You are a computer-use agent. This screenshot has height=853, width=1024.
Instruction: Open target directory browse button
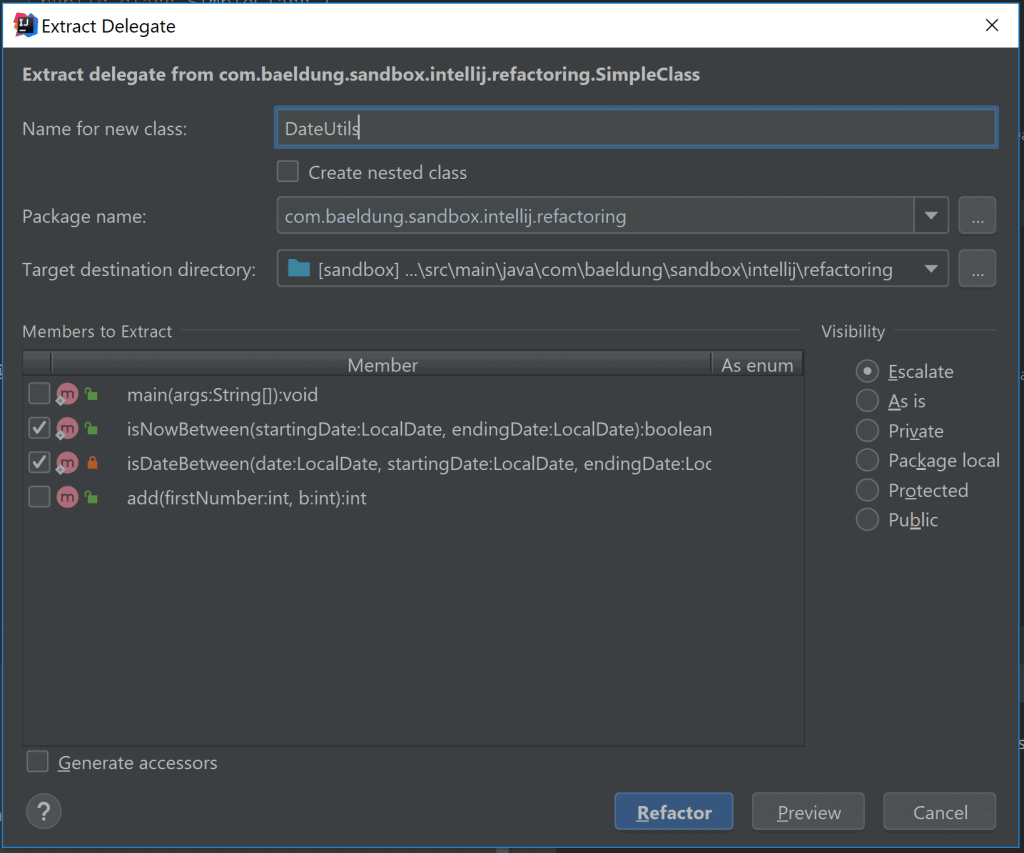[x=977, y=268]
